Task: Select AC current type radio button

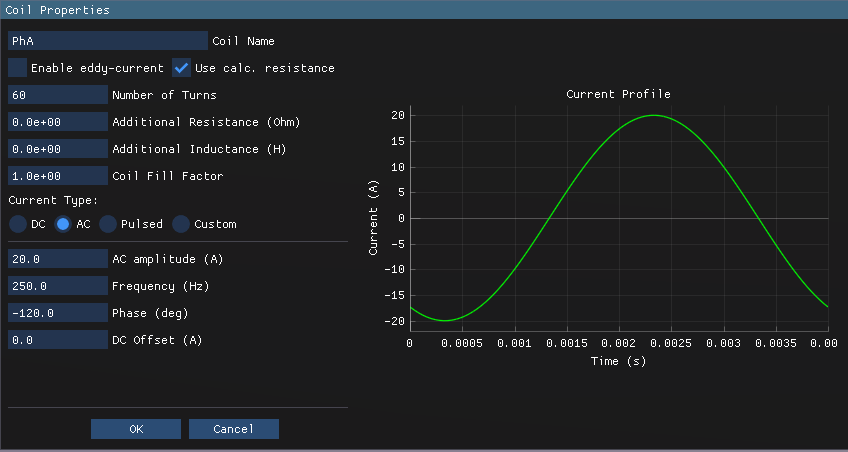Action: click(x=63, y=224)
